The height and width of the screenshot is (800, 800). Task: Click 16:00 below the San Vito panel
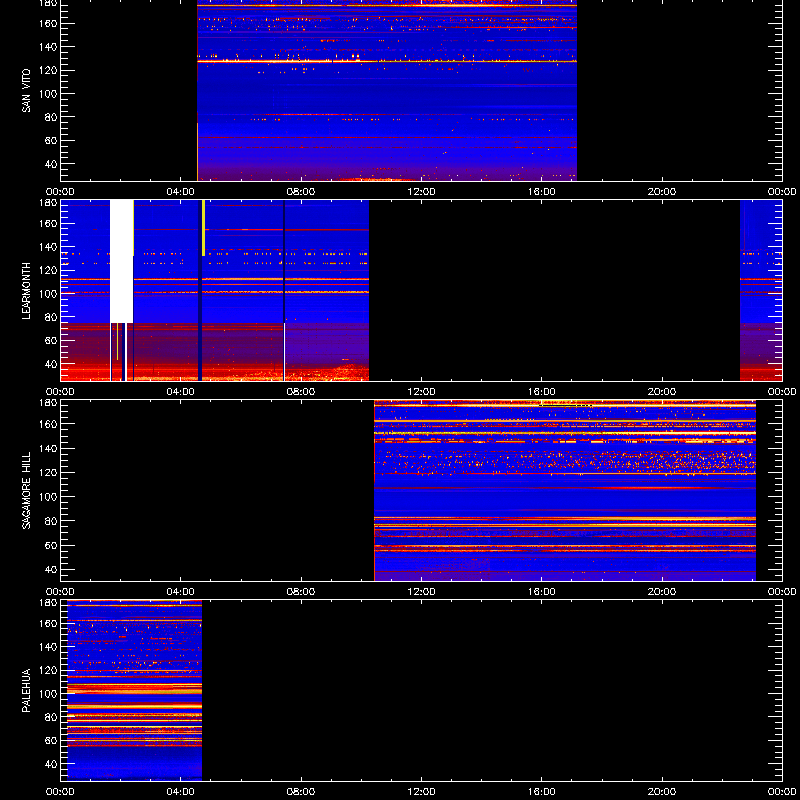tap(542, 192)
